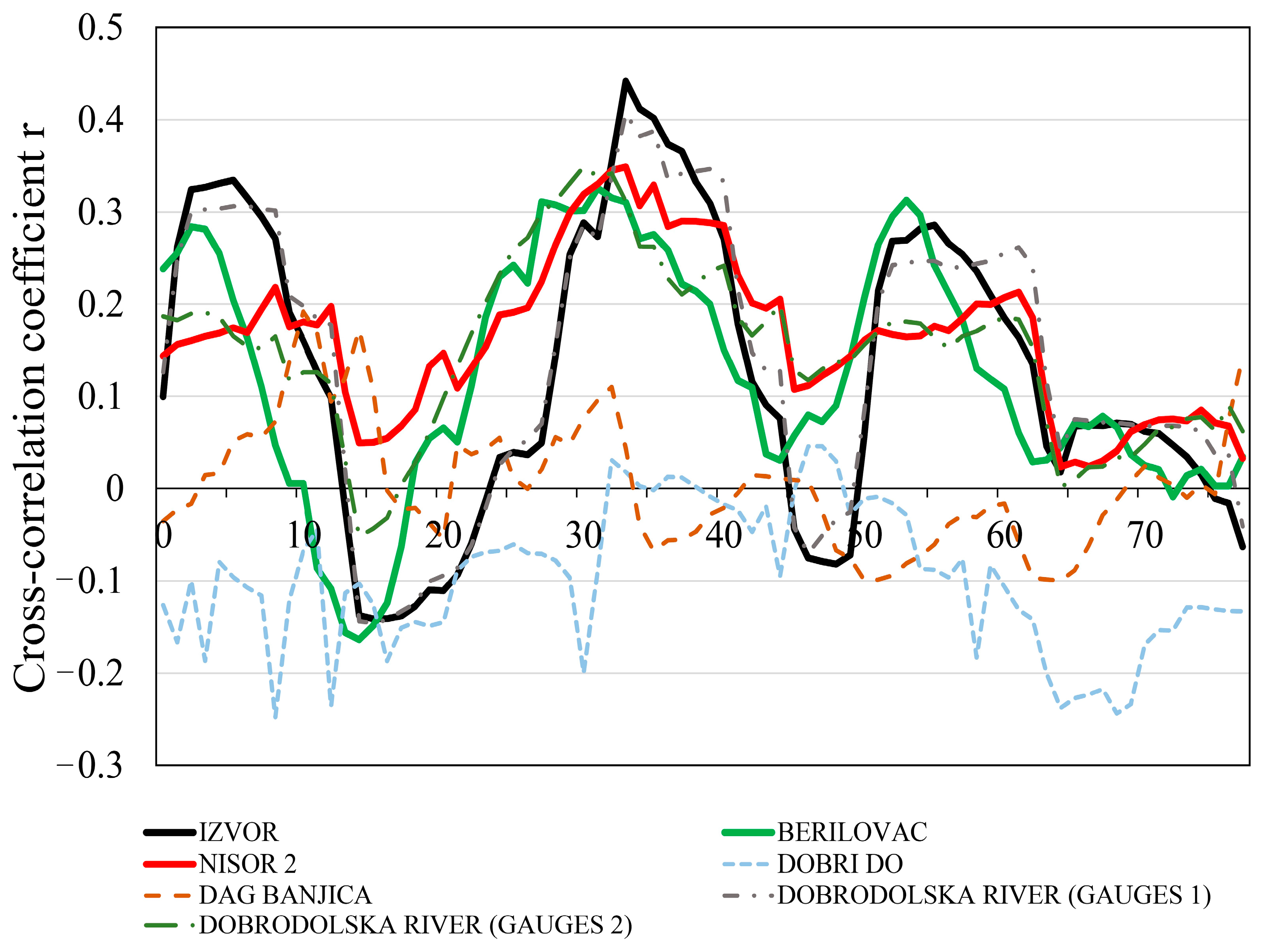Screen dimensions: 1269x952
Task: Click the x-axis label 30
Action: 583,535
